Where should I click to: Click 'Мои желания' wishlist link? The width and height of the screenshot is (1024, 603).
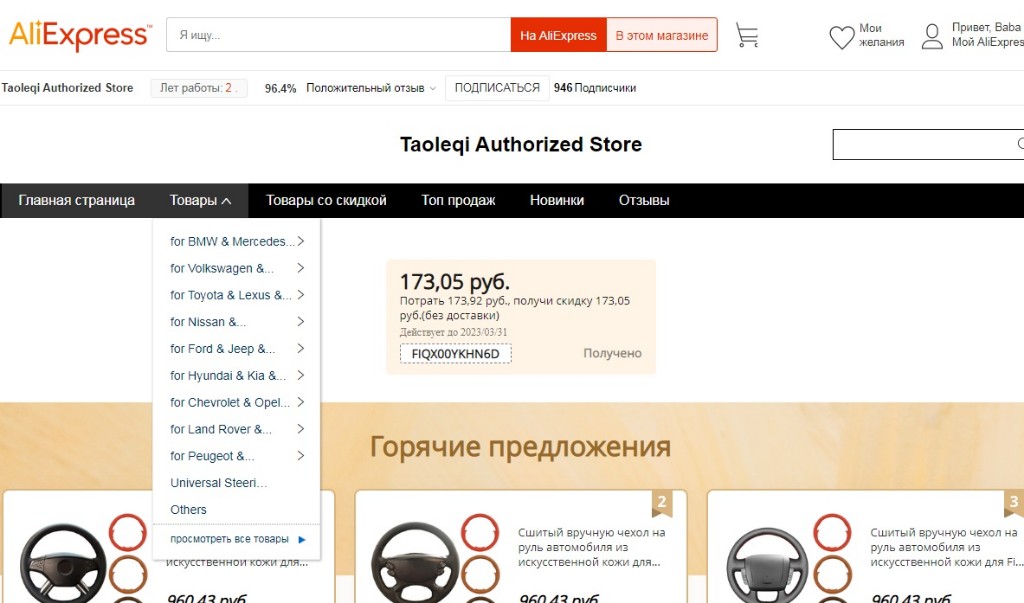[x=881, y=35]
